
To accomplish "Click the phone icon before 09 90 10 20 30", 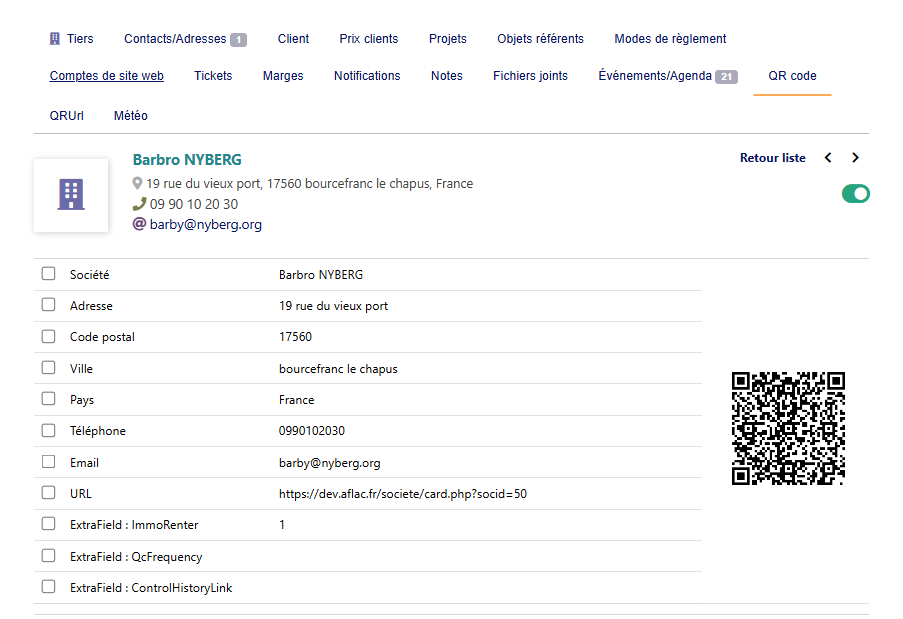I will click(139, 204).
